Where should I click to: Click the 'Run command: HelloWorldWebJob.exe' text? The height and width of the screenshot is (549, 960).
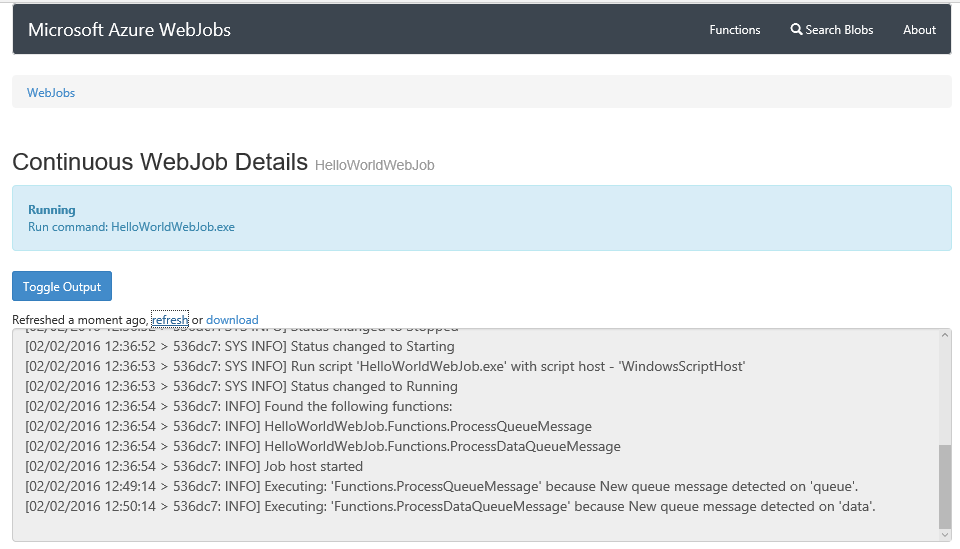131,227
